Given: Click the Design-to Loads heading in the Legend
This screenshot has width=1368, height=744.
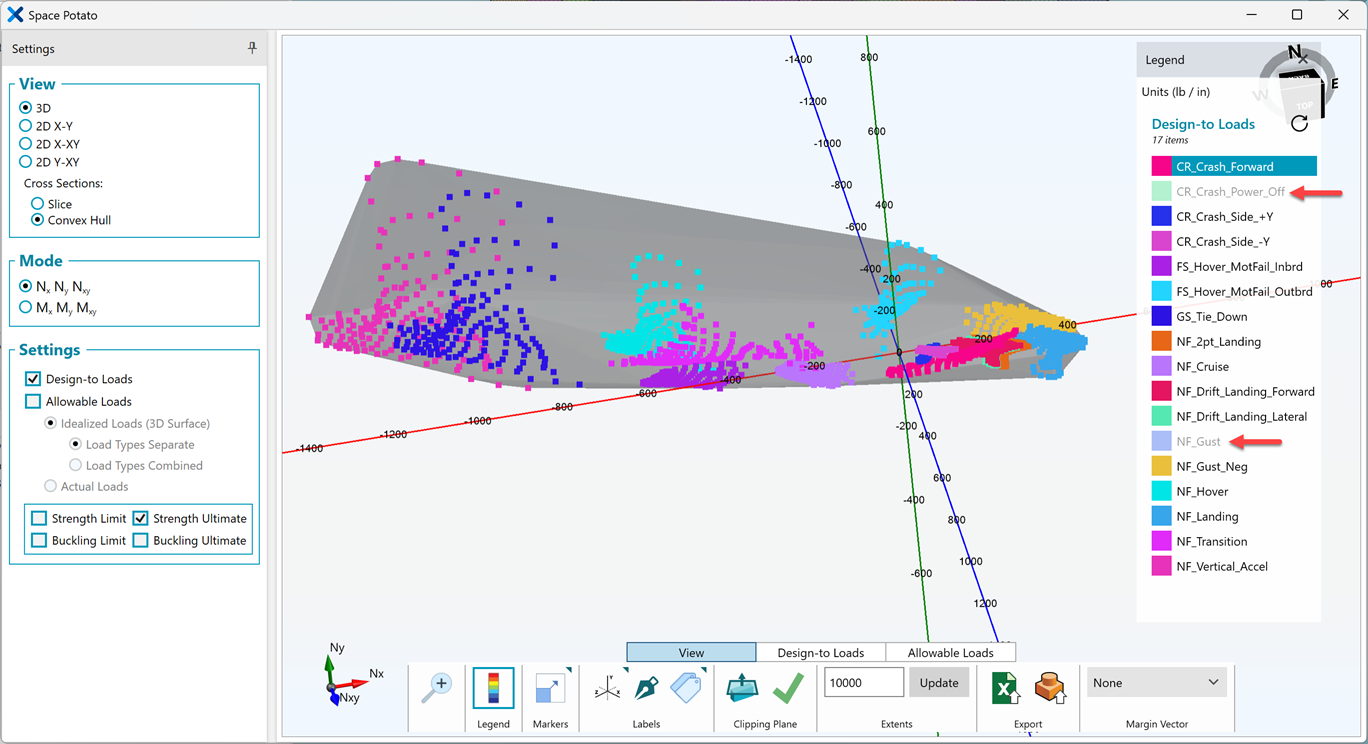Looking at the screenshot, I should pos(1203,124).
